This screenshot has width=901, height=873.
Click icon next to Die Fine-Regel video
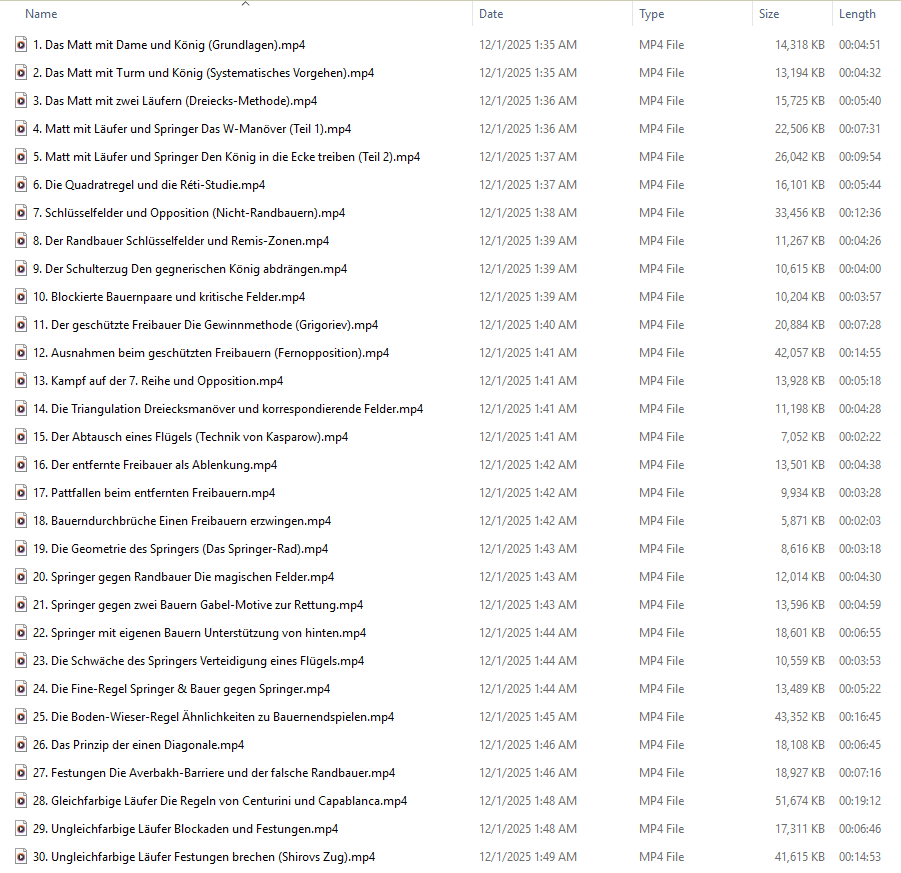tap(21, 689)
